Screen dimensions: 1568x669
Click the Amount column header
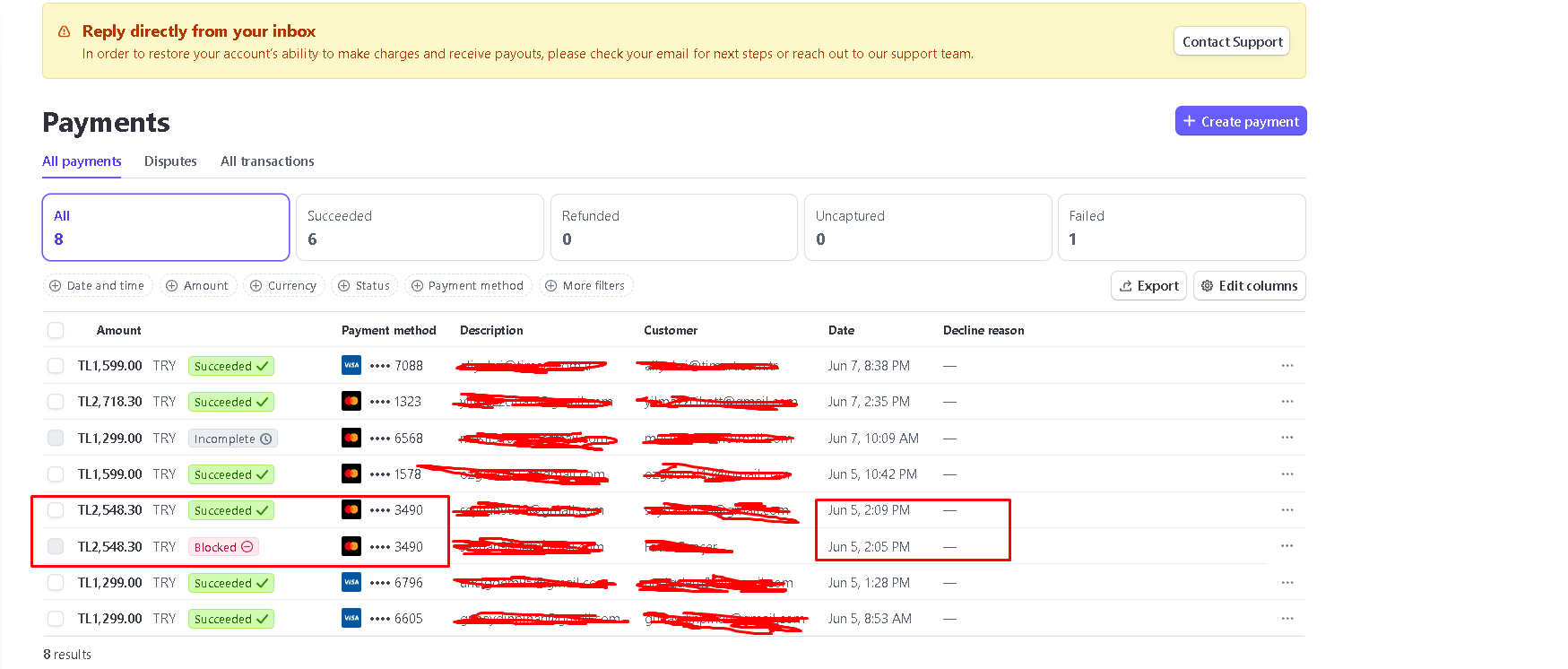pos(118,330)
